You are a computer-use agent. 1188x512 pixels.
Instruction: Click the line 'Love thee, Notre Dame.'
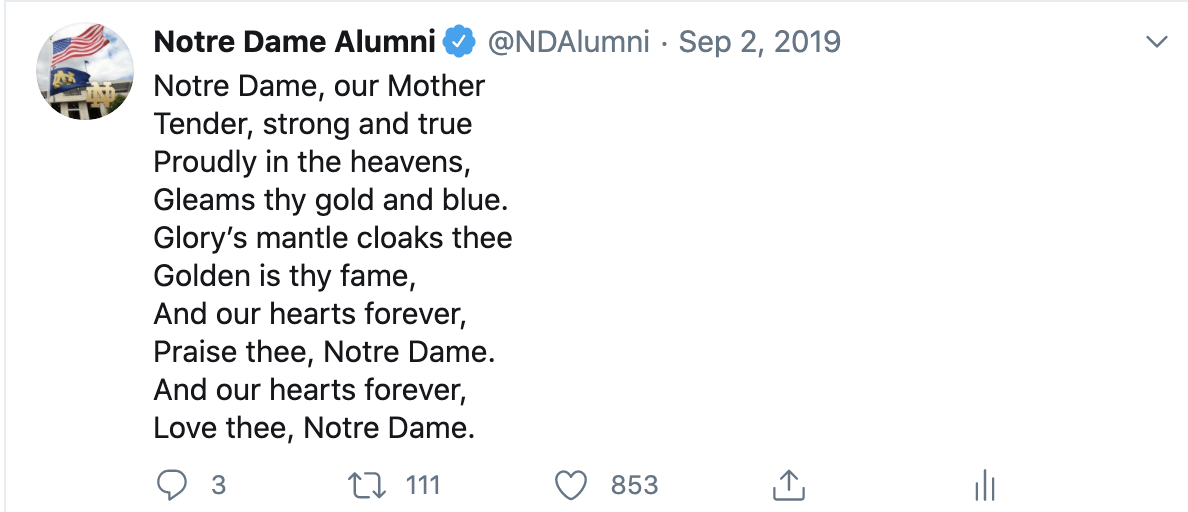click(314, 429)
